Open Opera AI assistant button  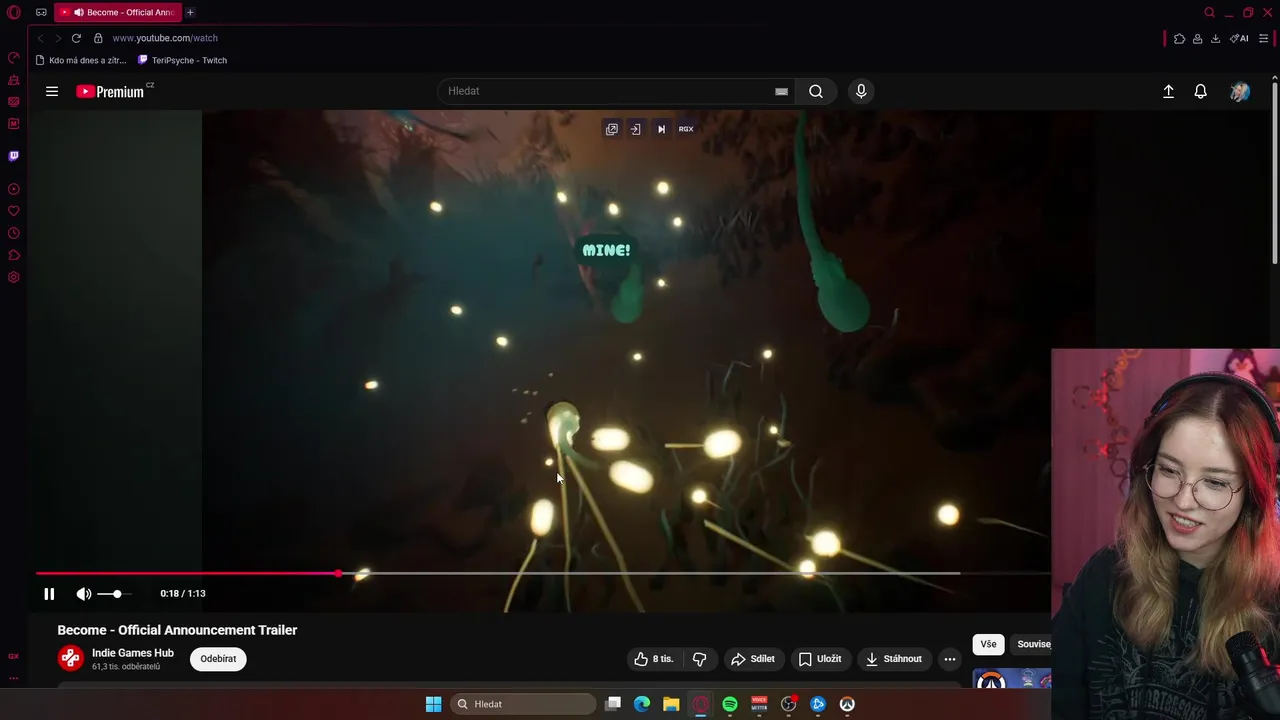(x=1239, y=38)
